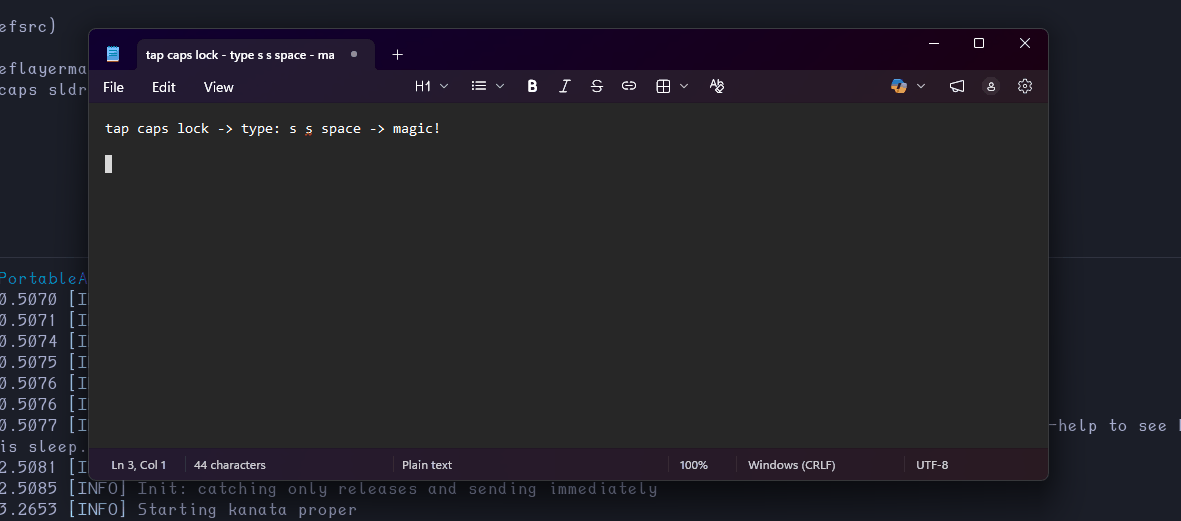This screenshot has height=521, width=1181.
Task: Clear formatting using the toolbar icon
Action: 716,87
